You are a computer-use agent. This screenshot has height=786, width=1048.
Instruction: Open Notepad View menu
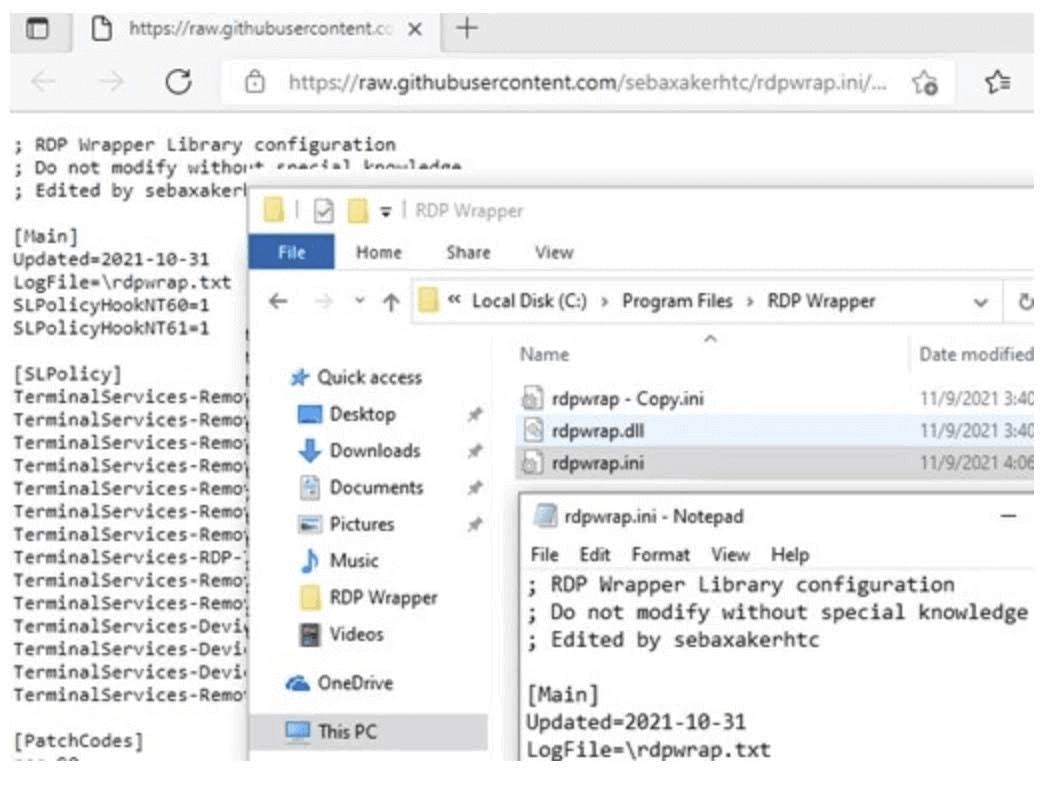click(x=730, y=555)
